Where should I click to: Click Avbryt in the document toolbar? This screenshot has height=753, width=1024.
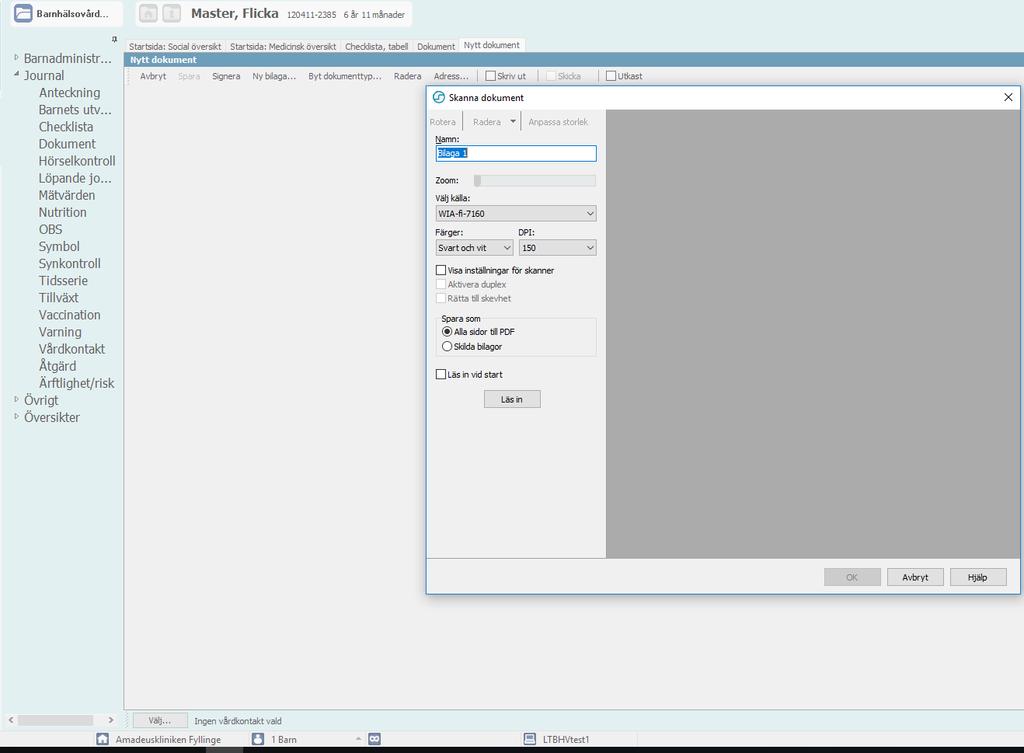click(153, 76)
